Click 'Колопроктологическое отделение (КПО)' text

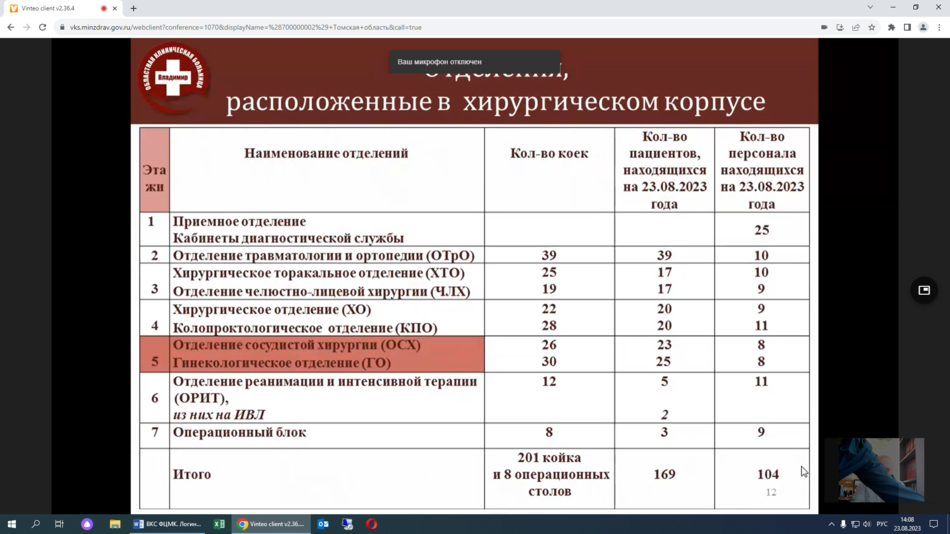click(305, 328)
